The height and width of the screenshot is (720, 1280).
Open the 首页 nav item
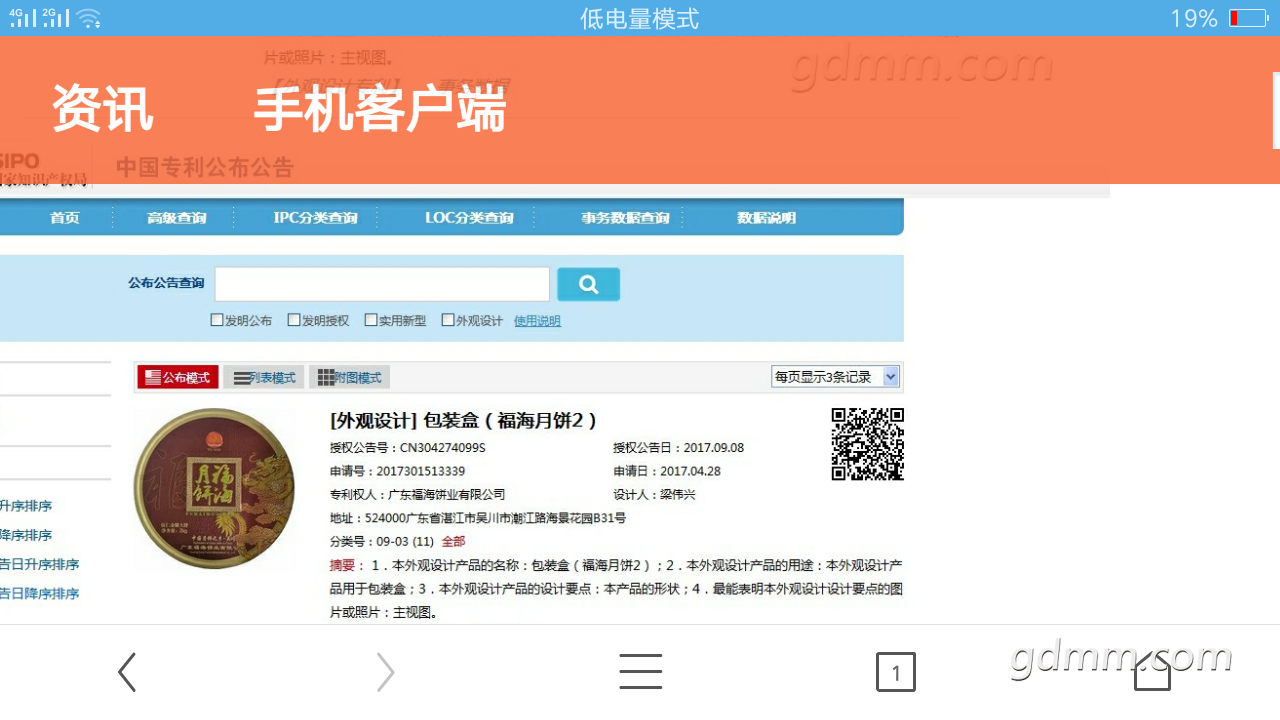tap(65, 218)
